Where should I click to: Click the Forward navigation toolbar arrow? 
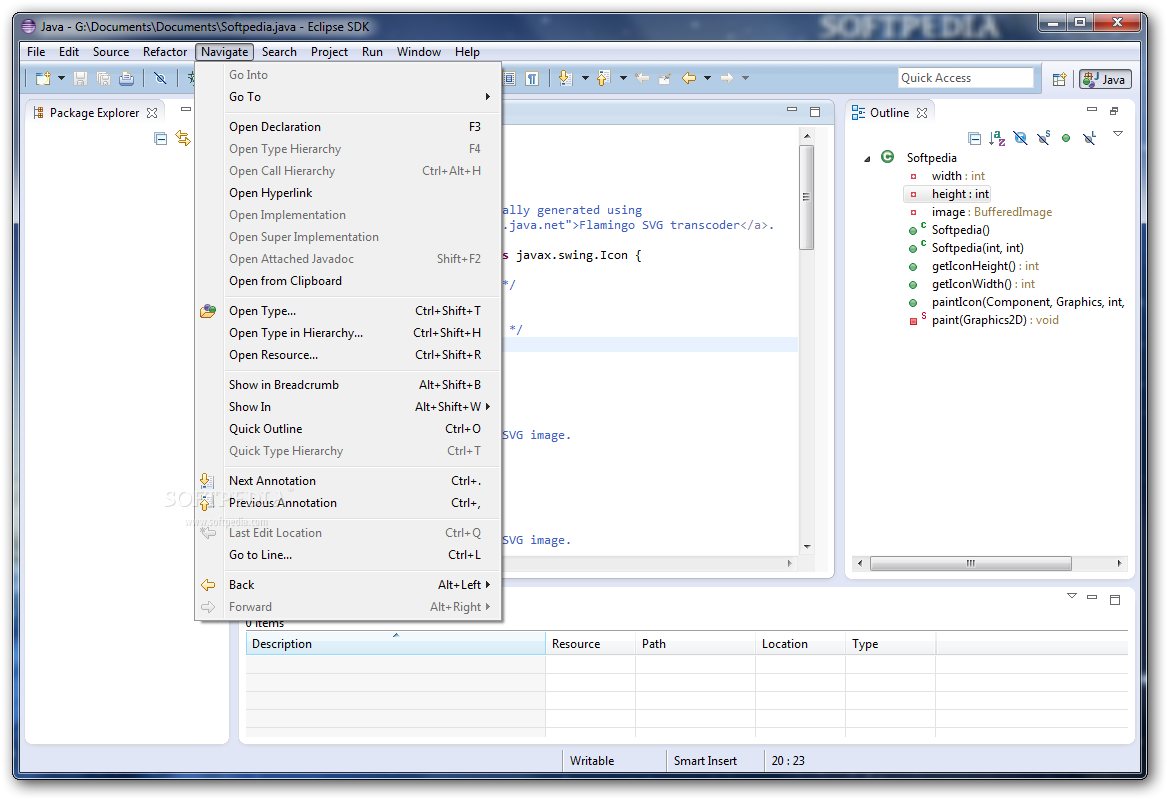tap(727, 78)
